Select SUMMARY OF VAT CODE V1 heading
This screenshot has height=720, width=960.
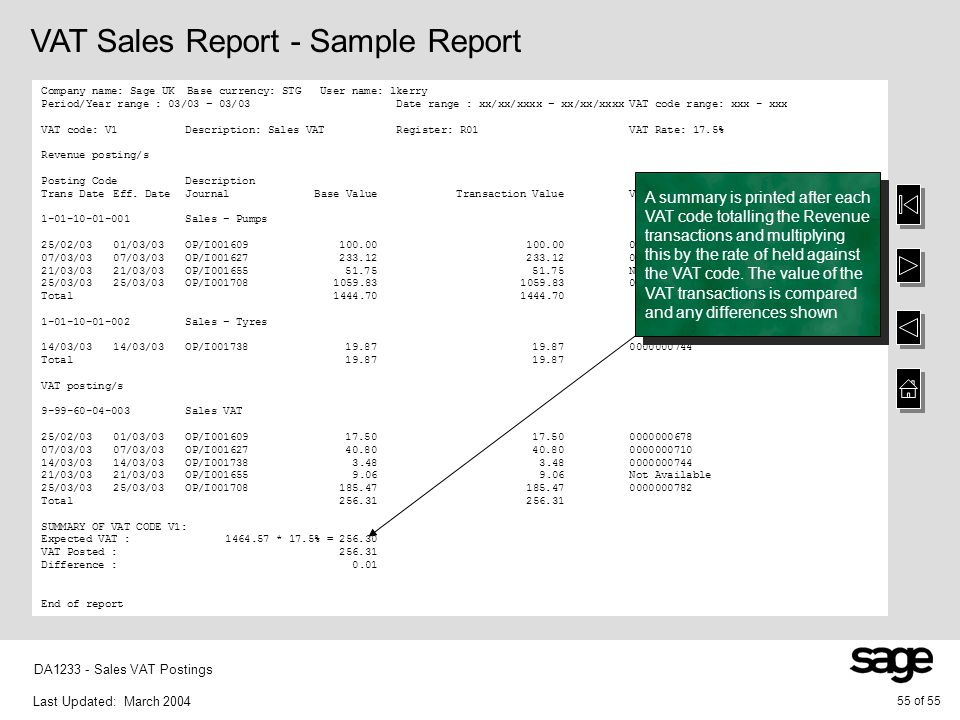114,527
